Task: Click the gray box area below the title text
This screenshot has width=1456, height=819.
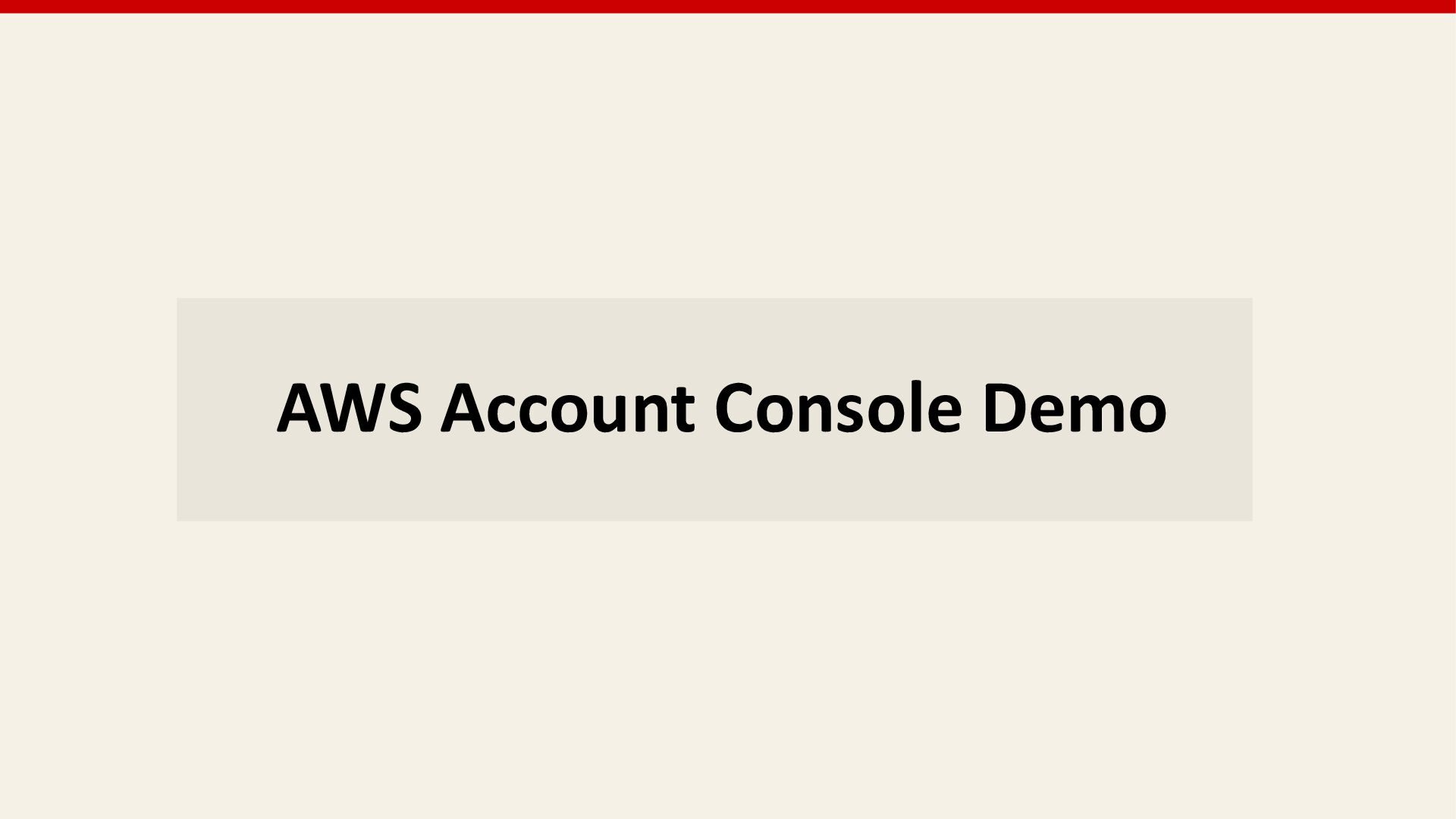Action: (714, 479)
